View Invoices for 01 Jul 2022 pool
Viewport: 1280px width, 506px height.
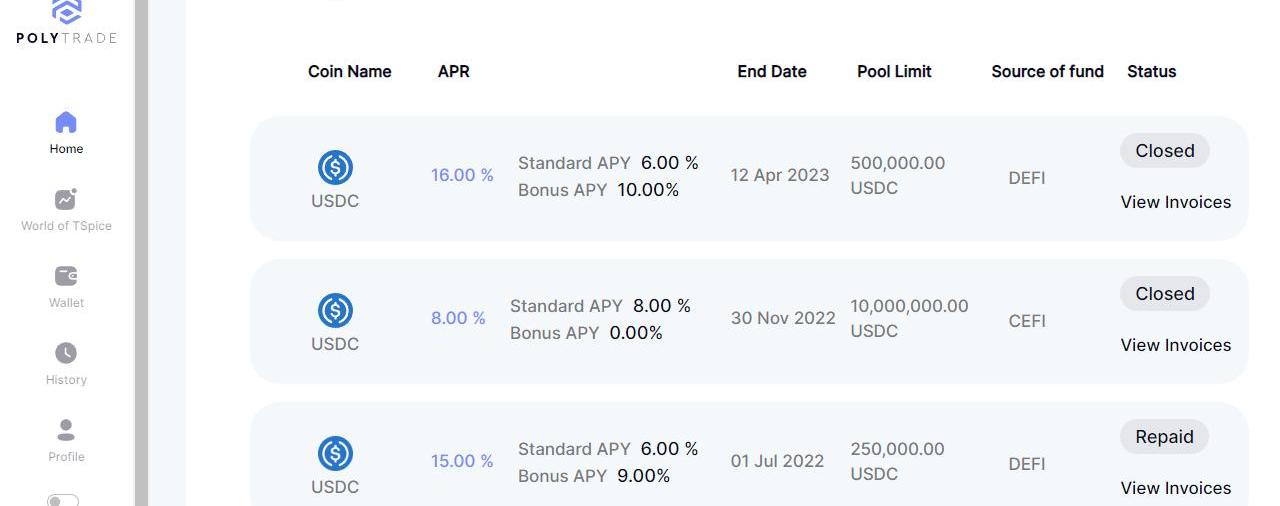click(x=1175, y=488)
